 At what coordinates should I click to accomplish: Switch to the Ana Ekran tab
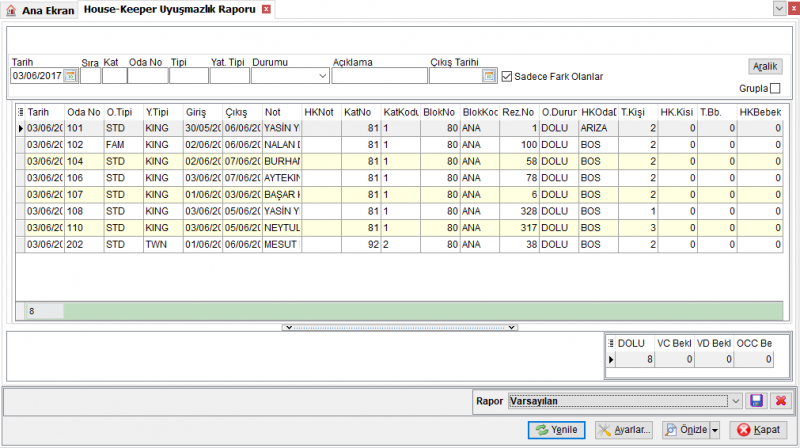(x=39, y=10)
